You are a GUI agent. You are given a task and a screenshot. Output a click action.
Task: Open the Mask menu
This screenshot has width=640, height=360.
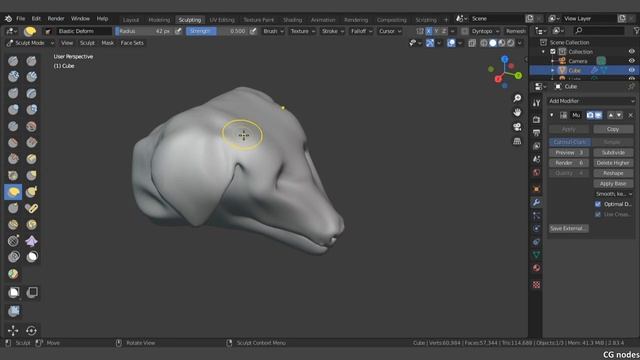point(108,43)
